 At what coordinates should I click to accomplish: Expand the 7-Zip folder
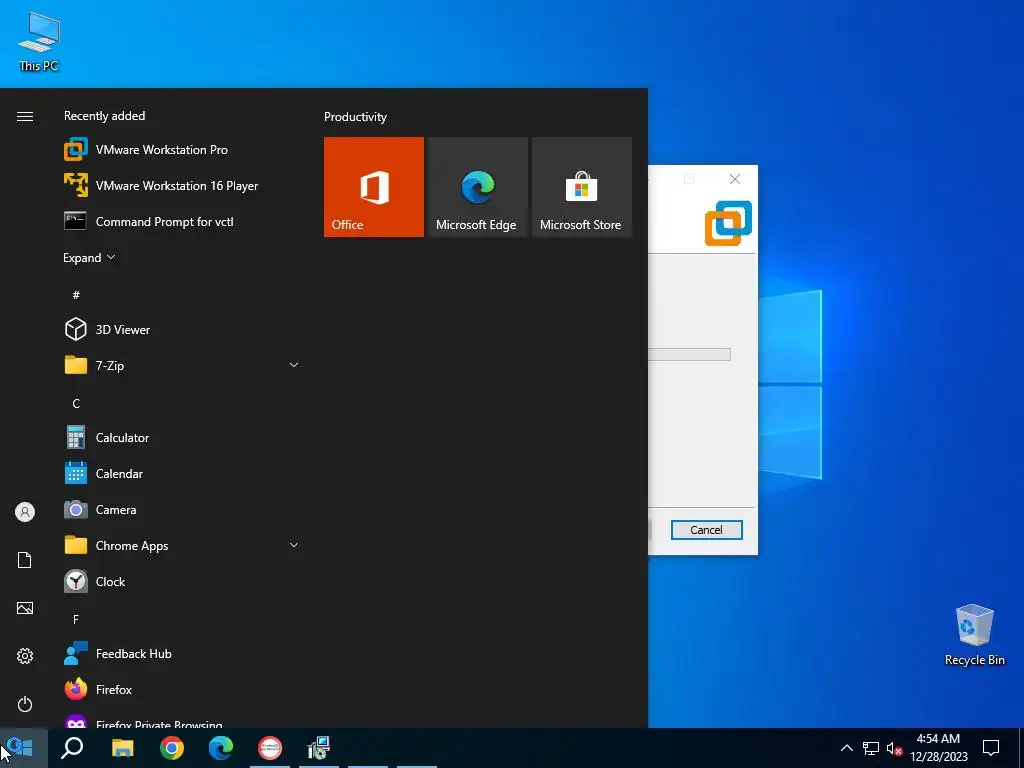(x=182, y=366)
